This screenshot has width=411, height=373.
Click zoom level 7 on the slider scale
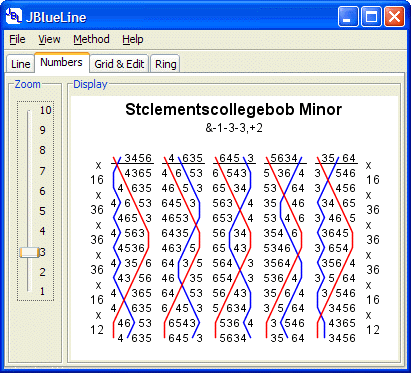[43, 171]
